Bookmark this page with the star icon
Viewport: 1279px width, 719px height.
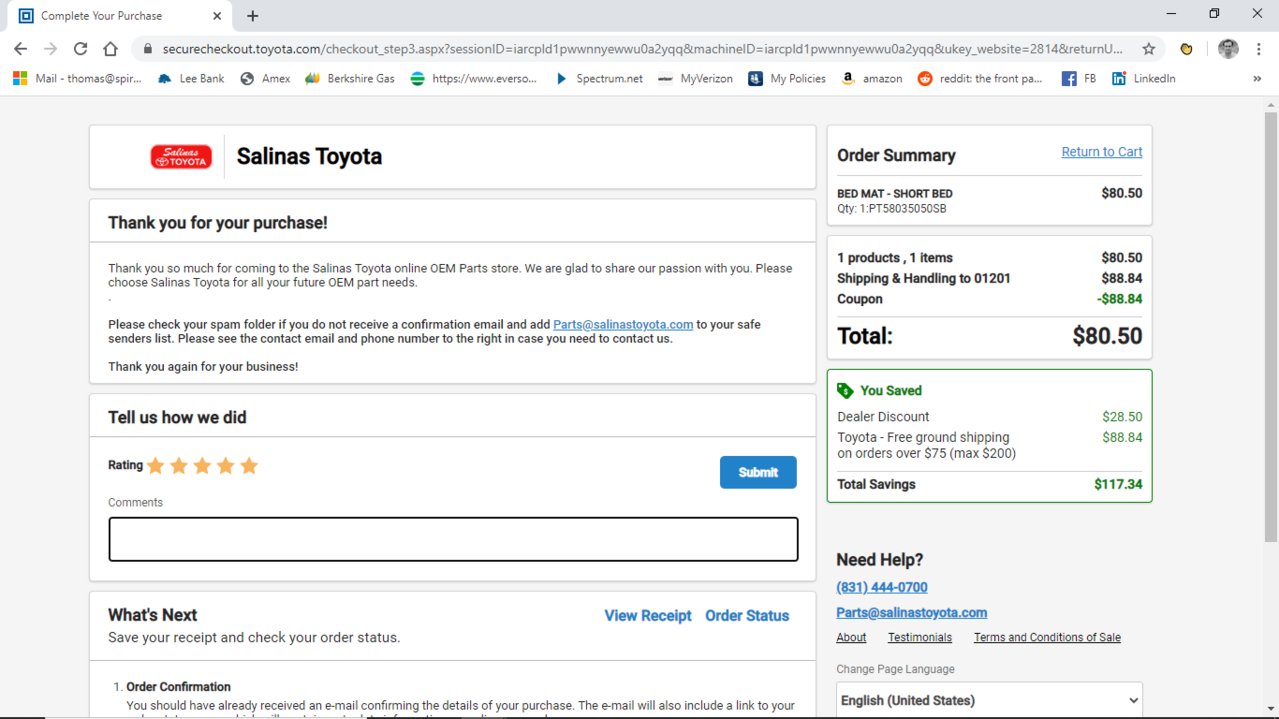[x=1149, y=49]
